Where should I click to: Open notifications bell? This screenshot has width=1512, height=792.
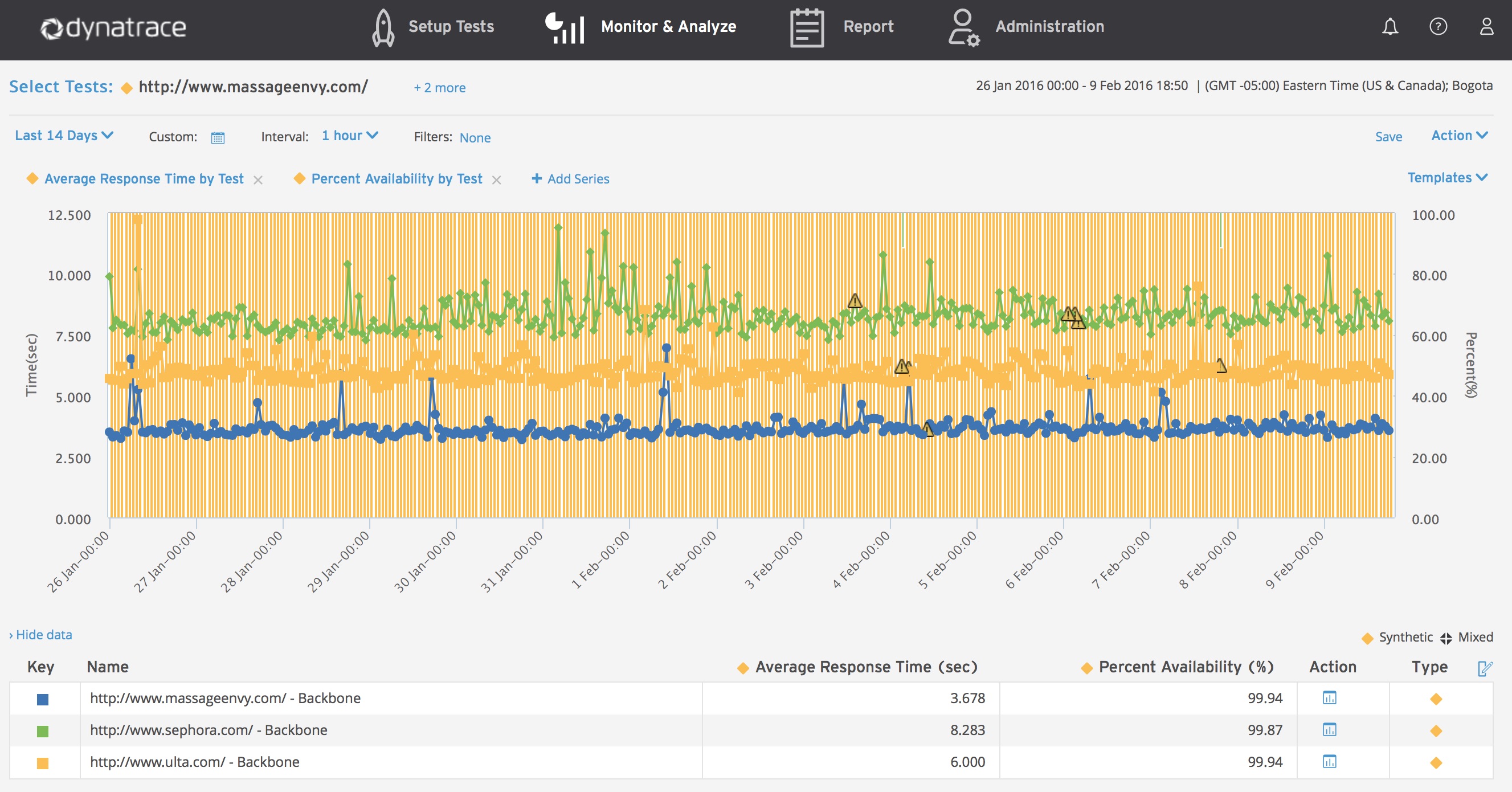click(1390, 27)
